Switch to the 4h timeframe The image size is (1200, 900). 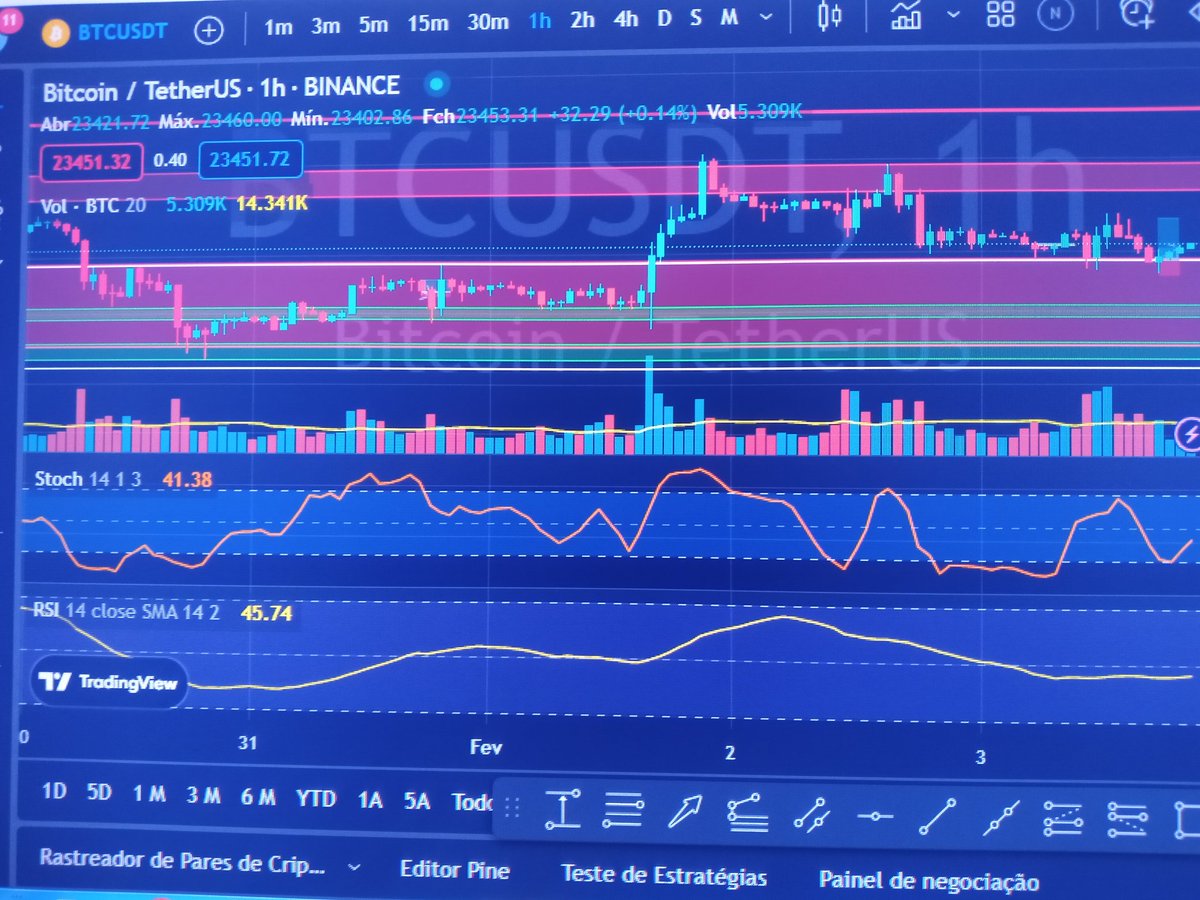(x=626, y=20)
